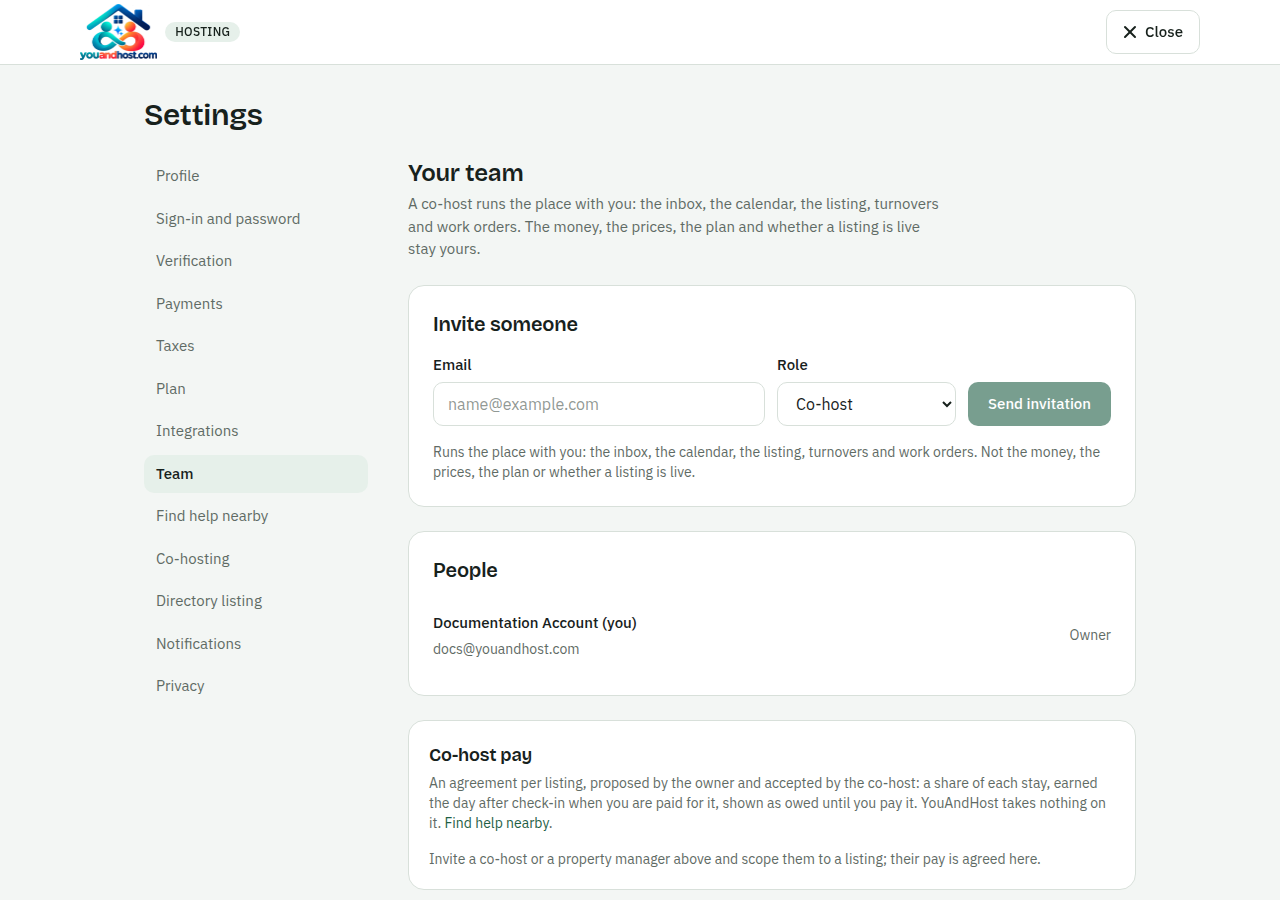The image size is (1280, 900).
Task: Click the docs@youandhost.com email text
Action: point(506,649)
